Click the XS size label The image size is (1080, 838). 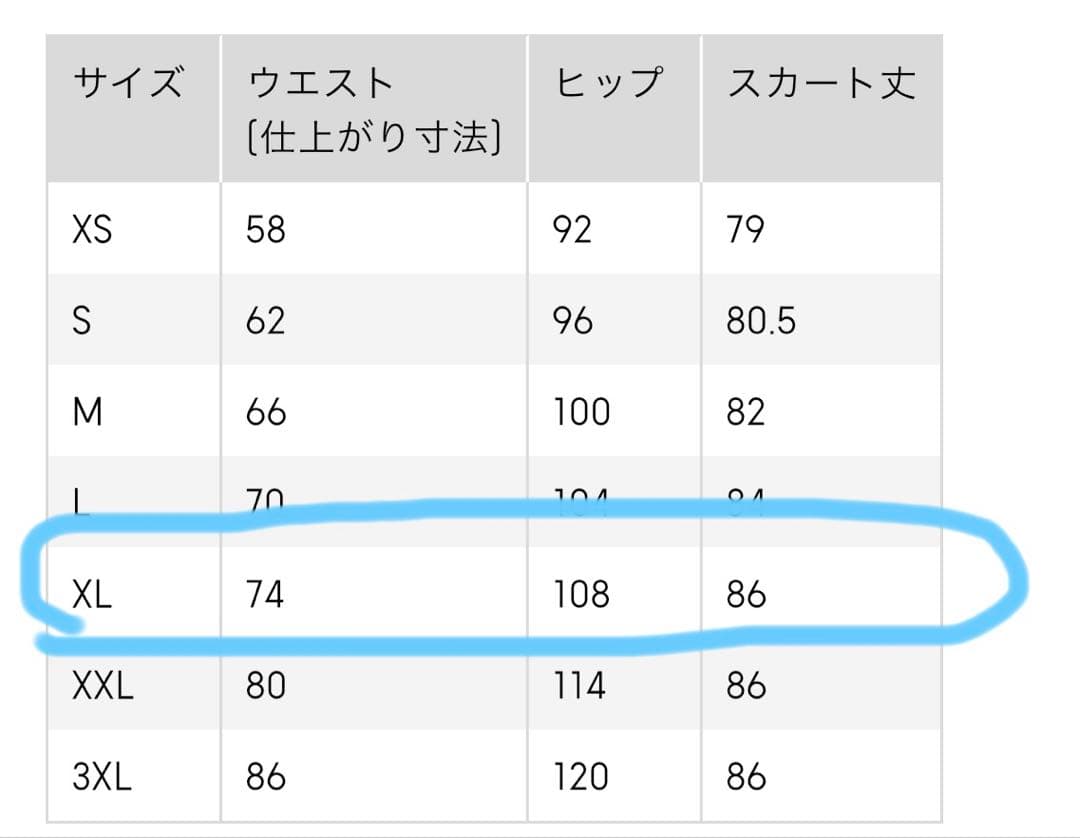pyautogui.click(x=92, y=230)
